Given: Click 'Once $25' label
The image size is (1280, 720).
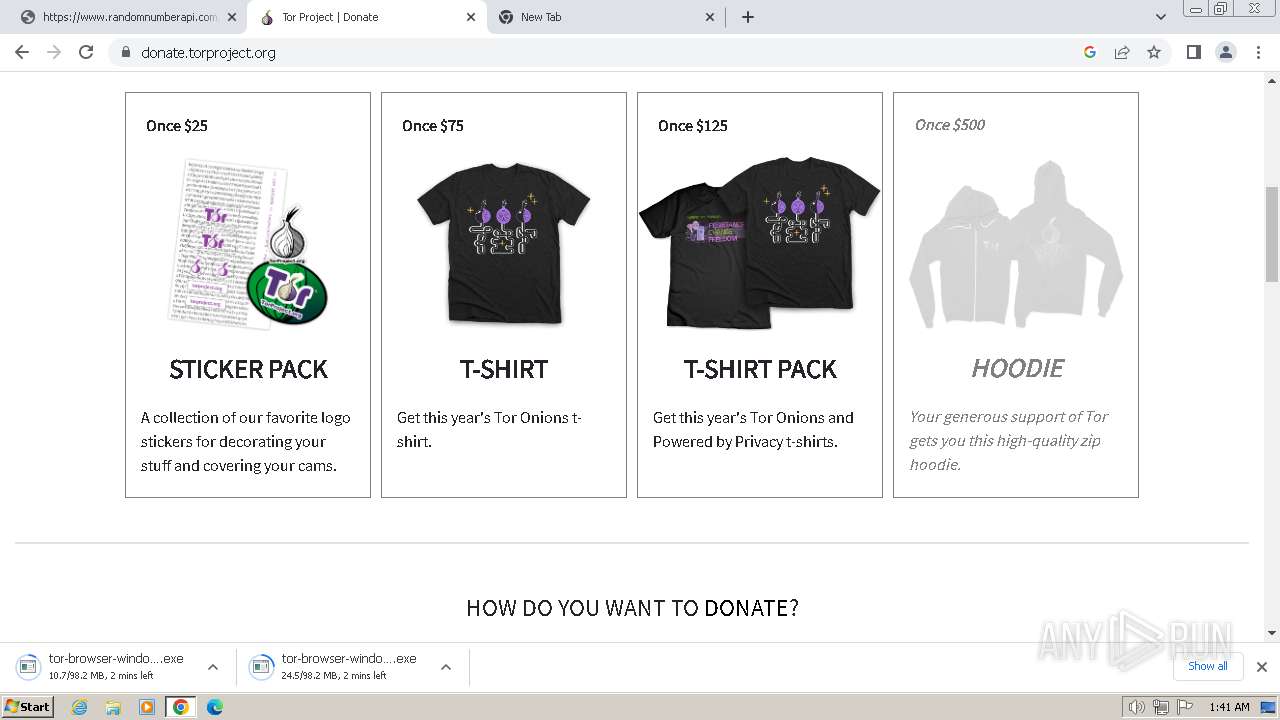Looking at the screenshot, I should coord(177,125).
